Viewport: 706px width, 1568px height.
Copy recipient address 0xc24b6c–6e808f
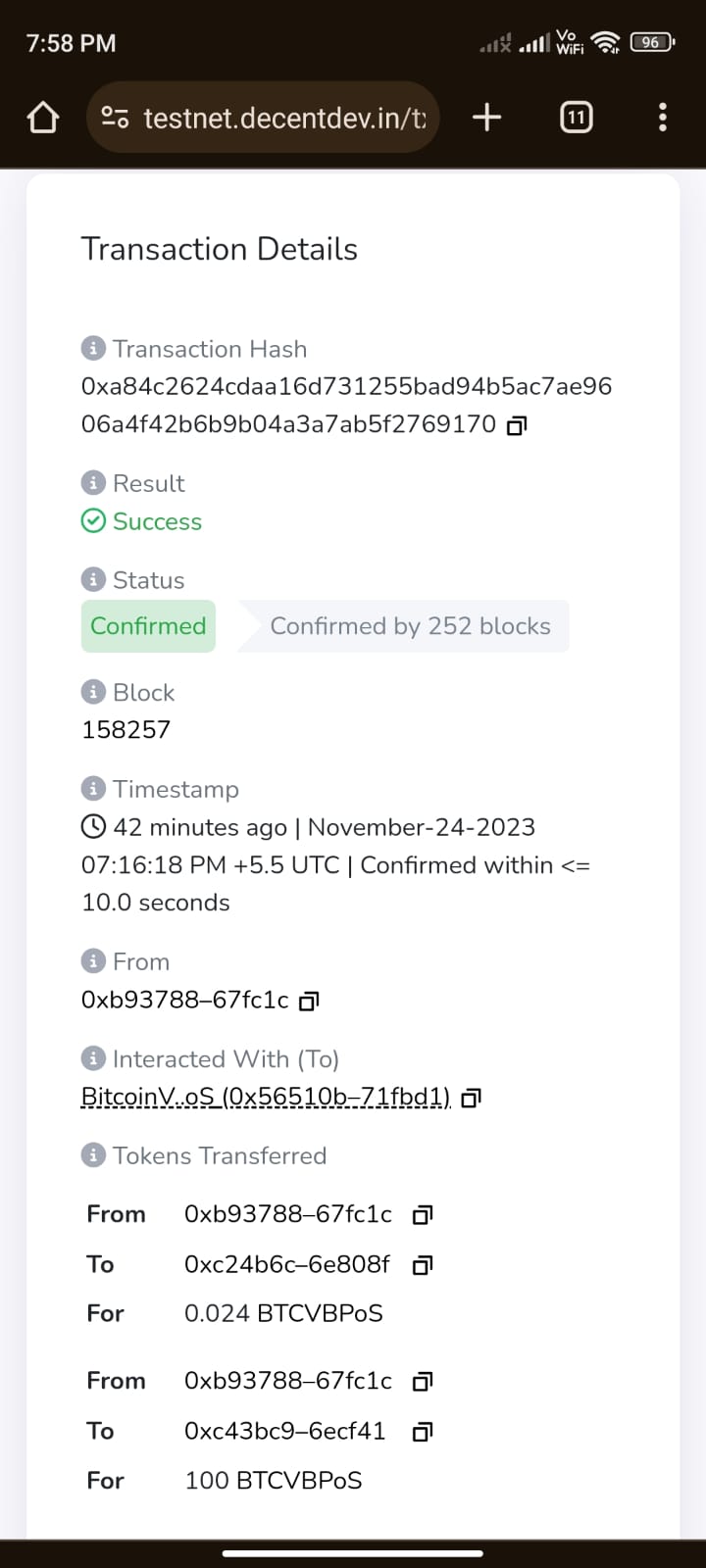tap(423, 1265)
